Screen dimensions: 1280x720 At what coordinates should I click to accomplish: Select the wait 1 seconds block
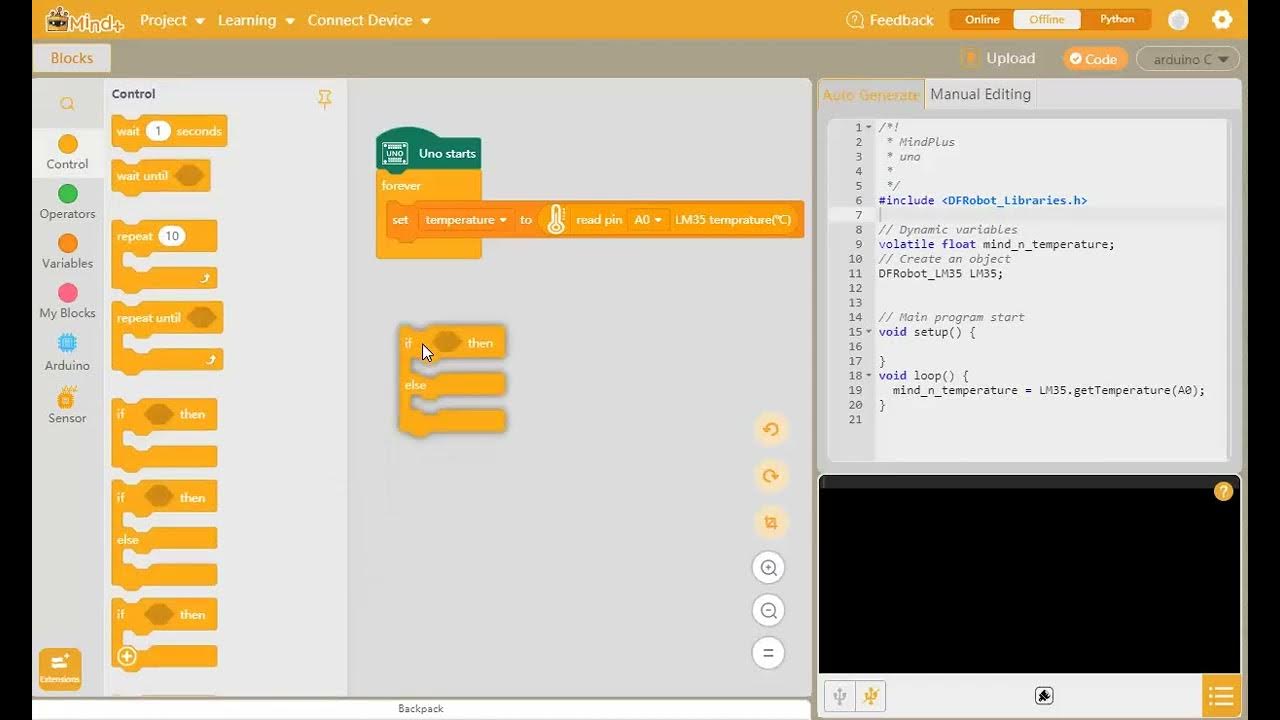(169, 131)
